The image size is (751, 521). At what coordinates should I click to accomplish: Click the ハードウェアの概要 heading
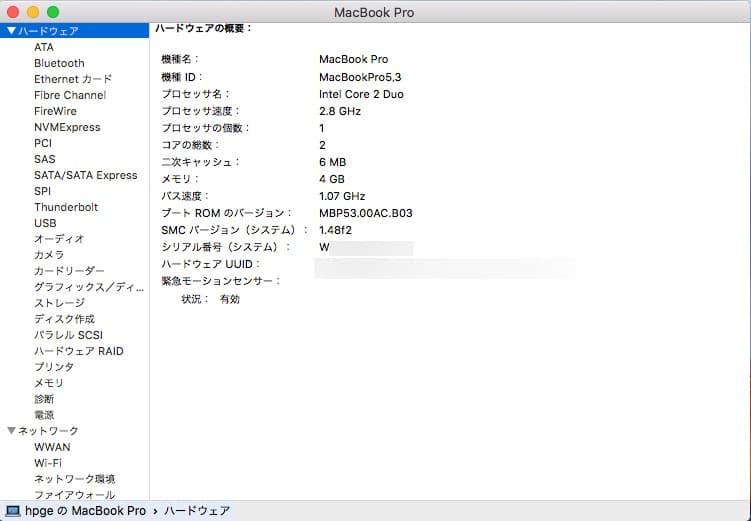(204, 28)
